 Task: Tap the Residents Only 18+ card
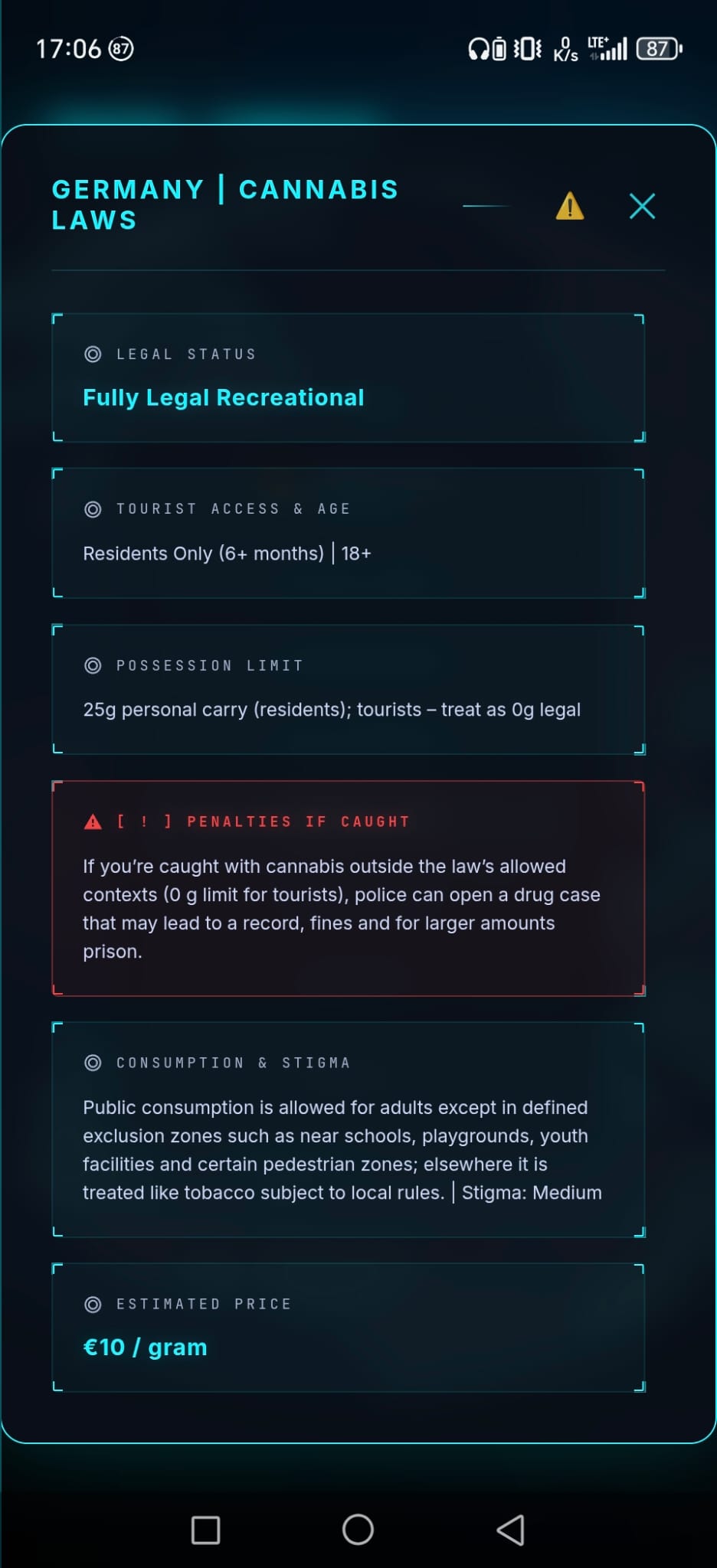click(x=349, y=533)
